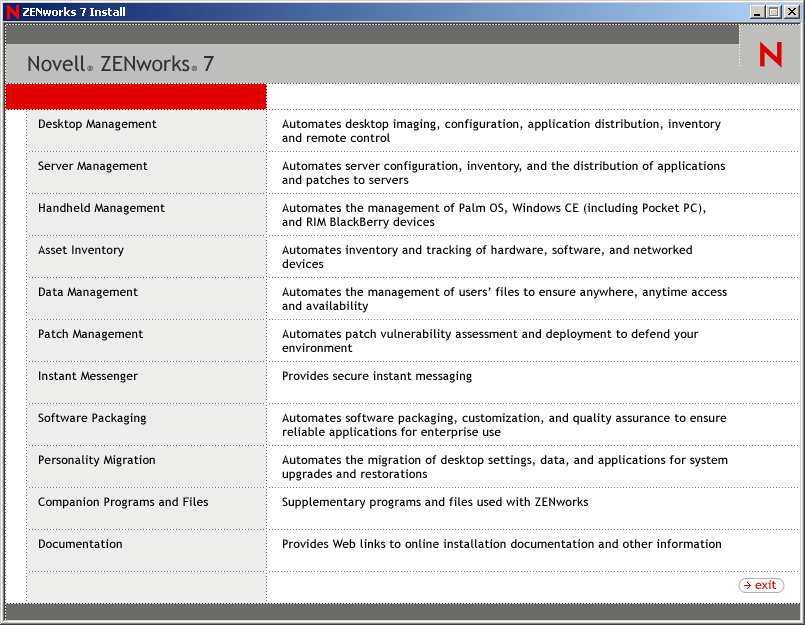Select Server Management from the install list

93,166
